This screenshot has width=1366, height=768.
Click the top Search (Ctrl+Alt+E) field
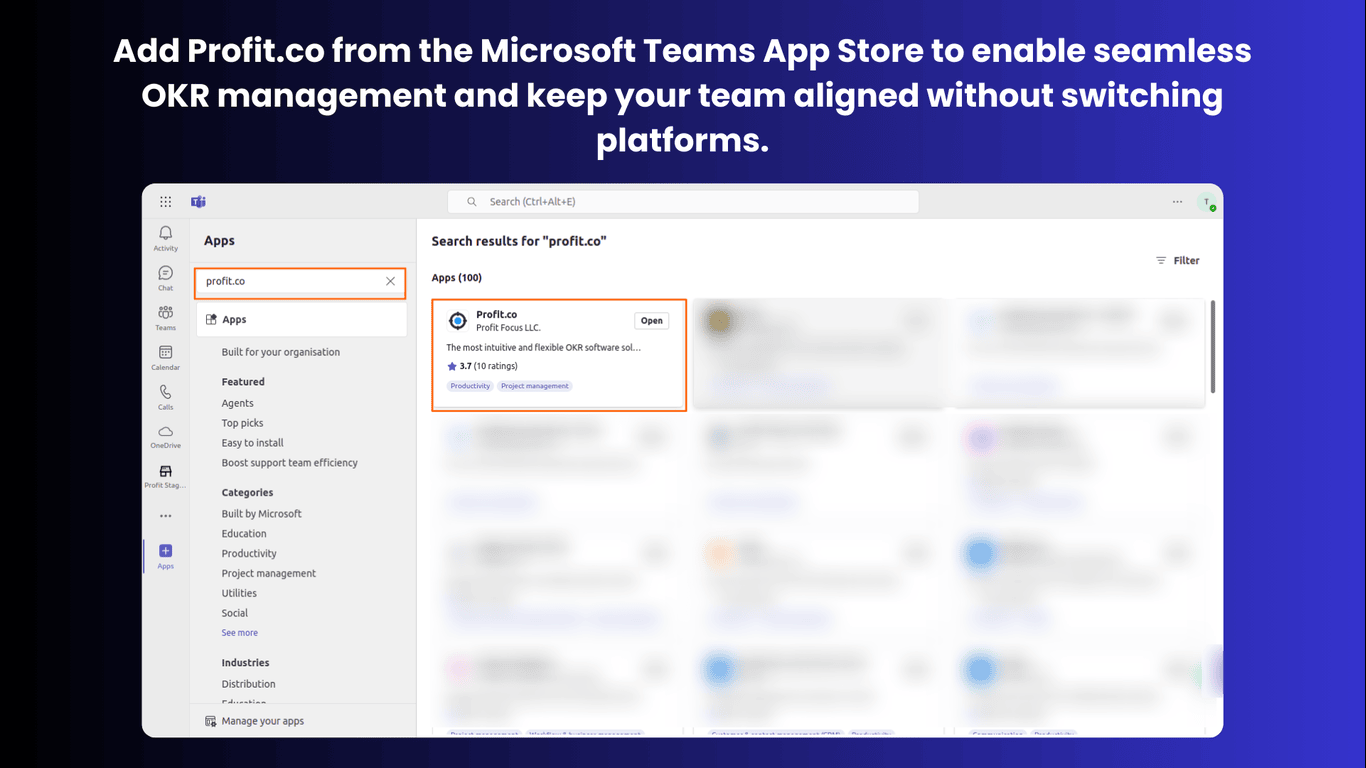[x=683, y=202]
